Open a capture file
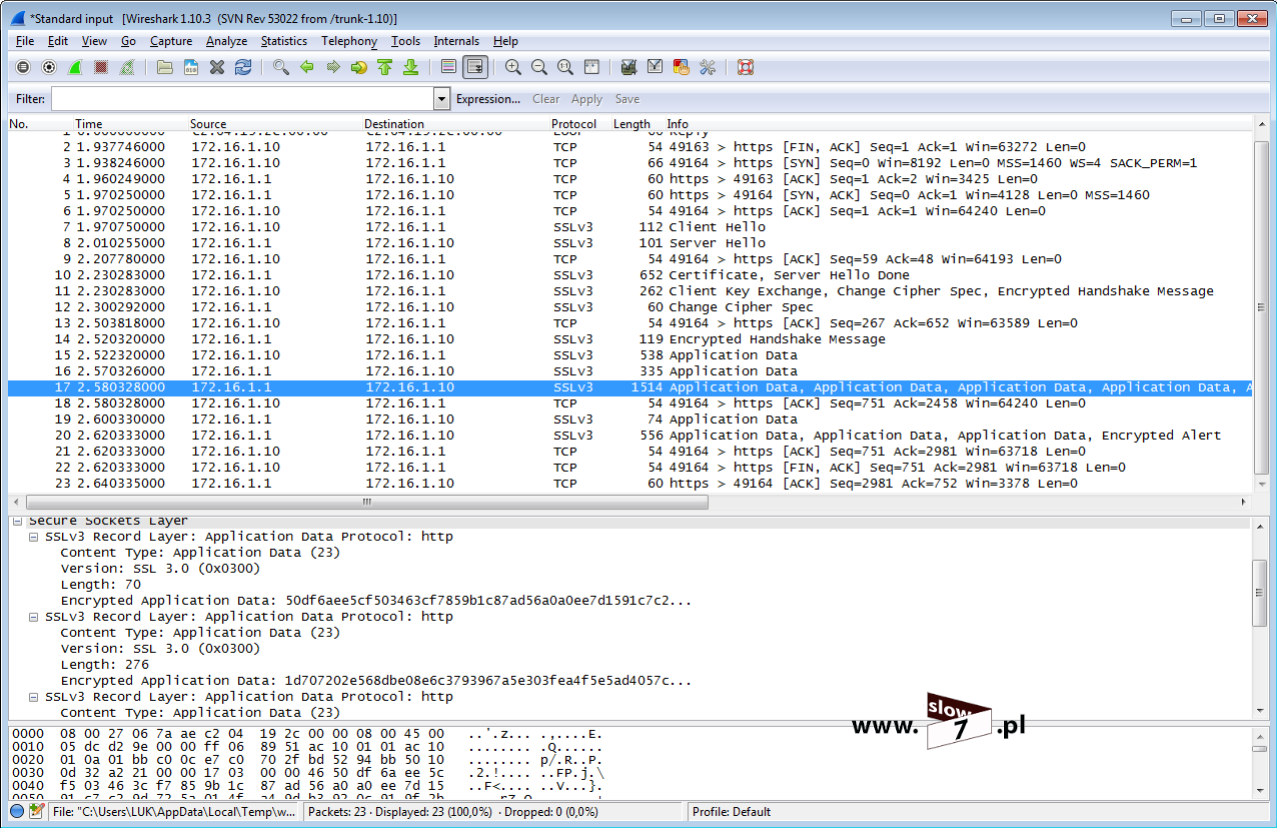The image size is (1277, 828). [x=165, y=67]
